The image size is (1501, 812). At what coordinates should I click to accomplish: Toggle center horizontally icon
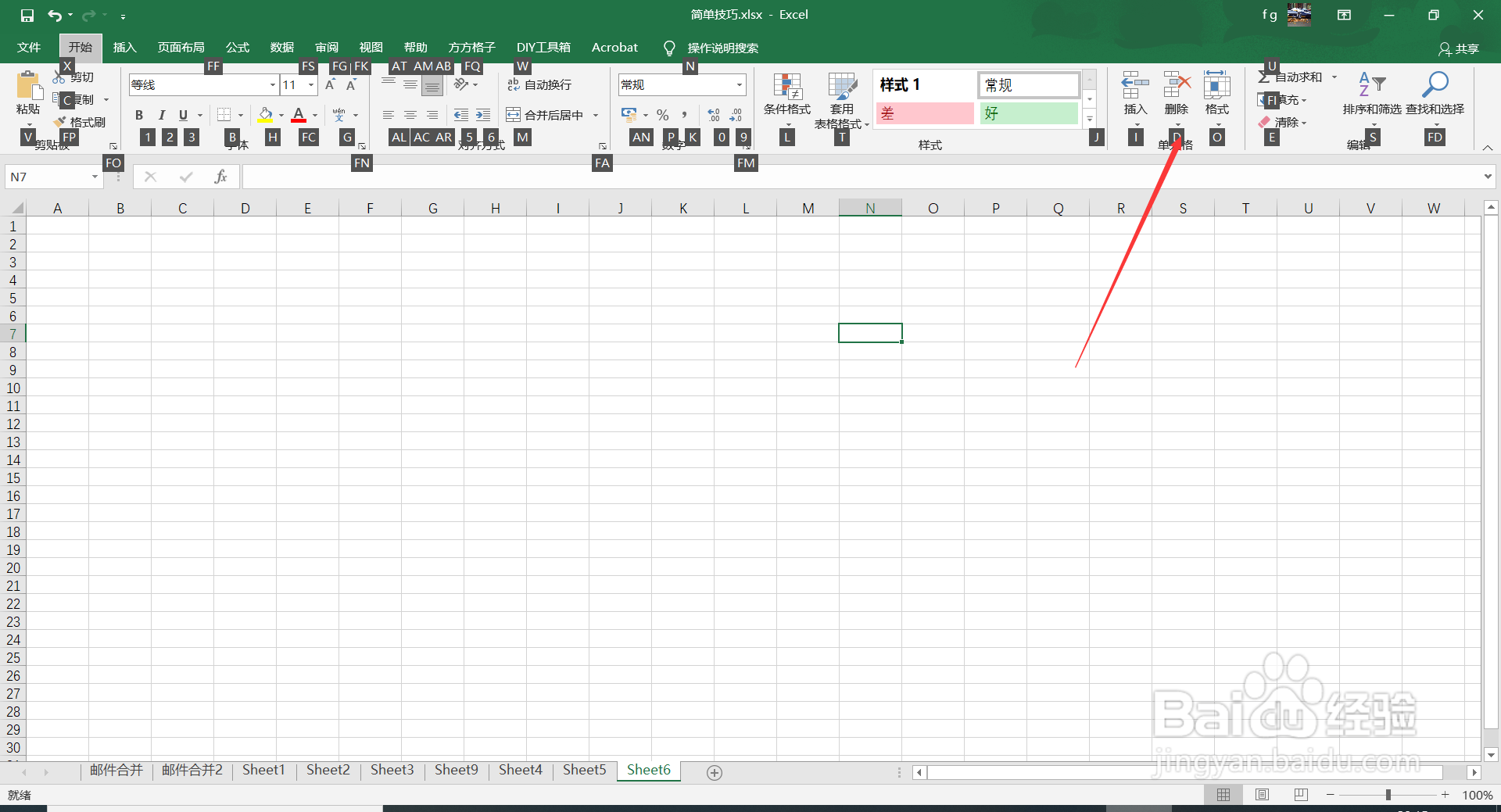(x=410, y=115)
